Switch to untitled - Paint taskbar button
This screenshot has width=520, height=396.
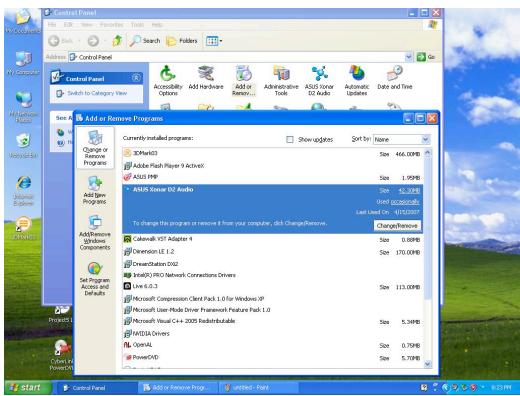click(x=258, y=388)
